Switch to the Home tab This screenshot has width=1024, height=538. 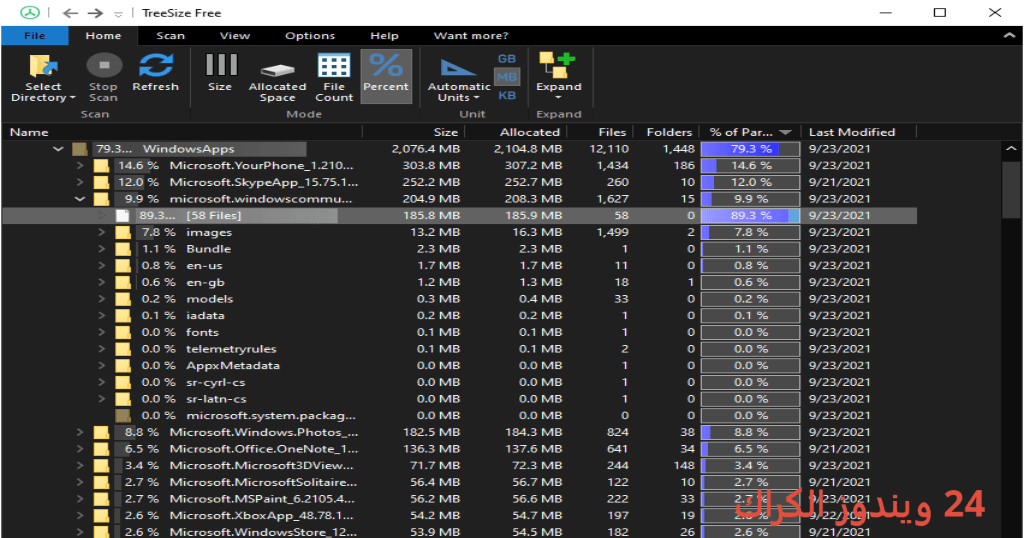pyautogui.click(x=103, y=36)
